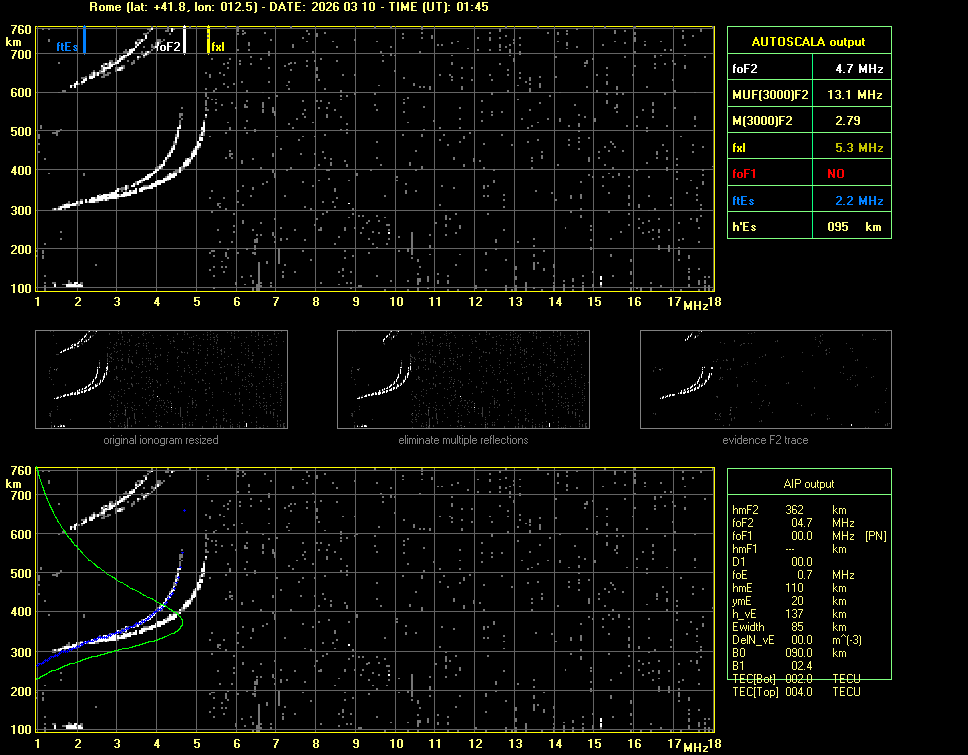Viewport: 968px width, 755px height.
Task: Select the AIP output header
Action: click(808, 484)
